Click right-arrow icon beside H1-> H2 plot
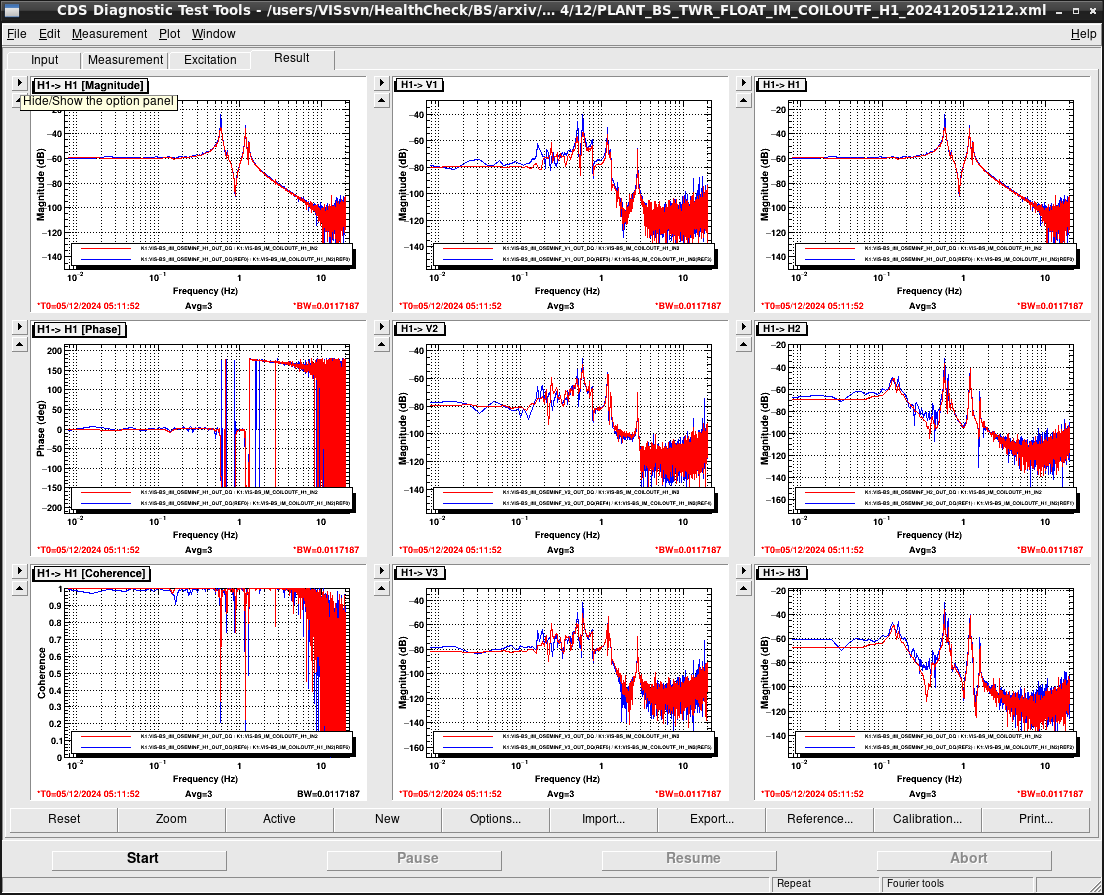This screenshot has width=1104, height=895. pos(744,327)
